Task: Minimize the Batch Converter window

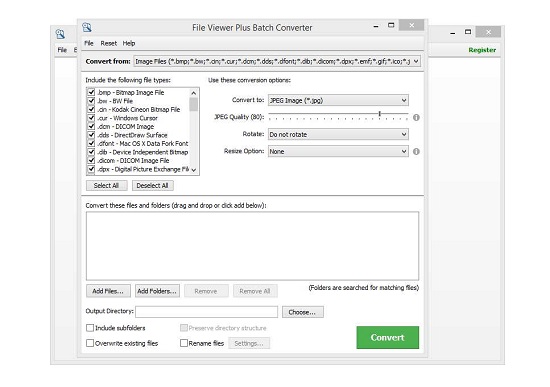Action: pos(376,26)
